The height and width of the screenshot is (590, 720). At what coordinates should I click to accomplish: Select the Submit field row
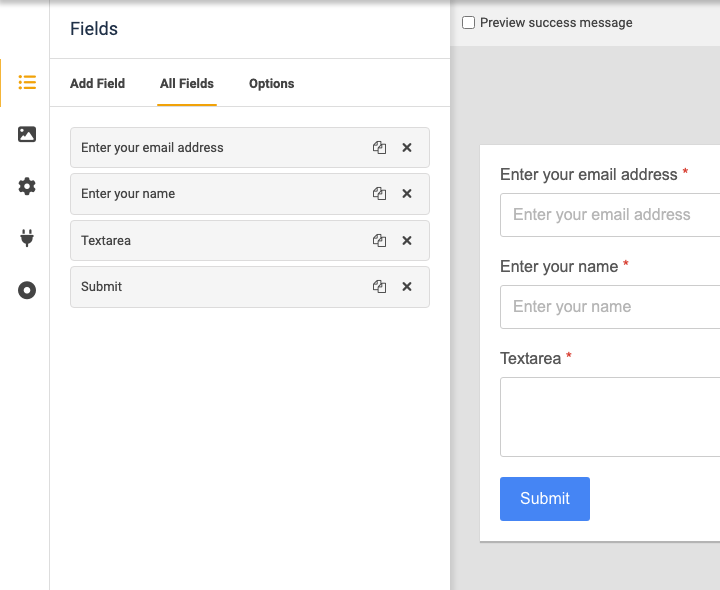250,287
